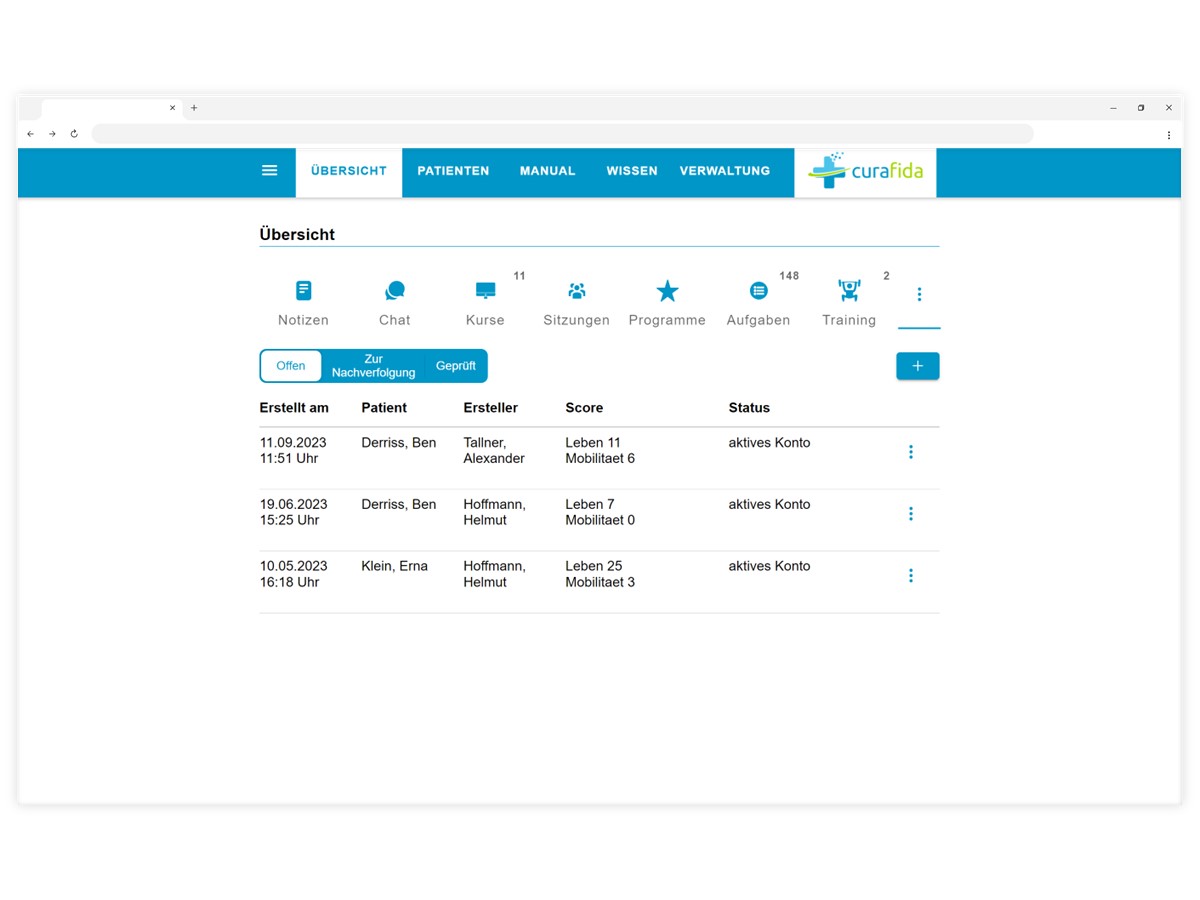The image size is (1200, 900).
Task: Click patient Derriss, Ben in 11.09.2023 row
Action: pos(399,443)
